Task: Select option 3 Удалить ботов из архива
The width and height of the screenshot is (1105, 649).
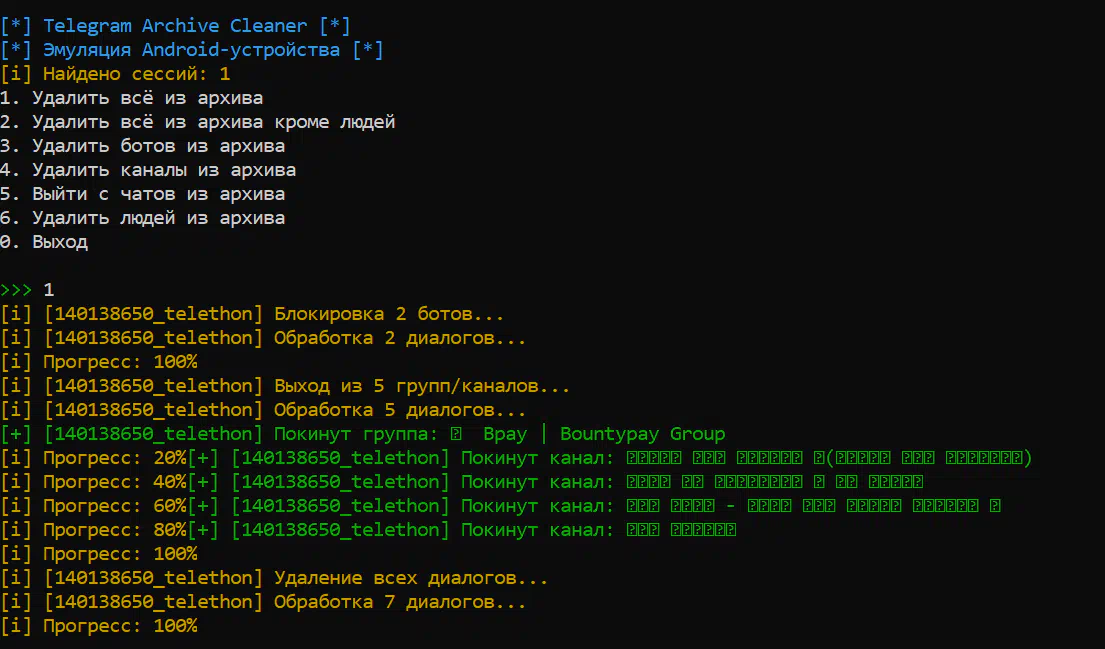Action: pyautogui.click(x=142, y=146)
